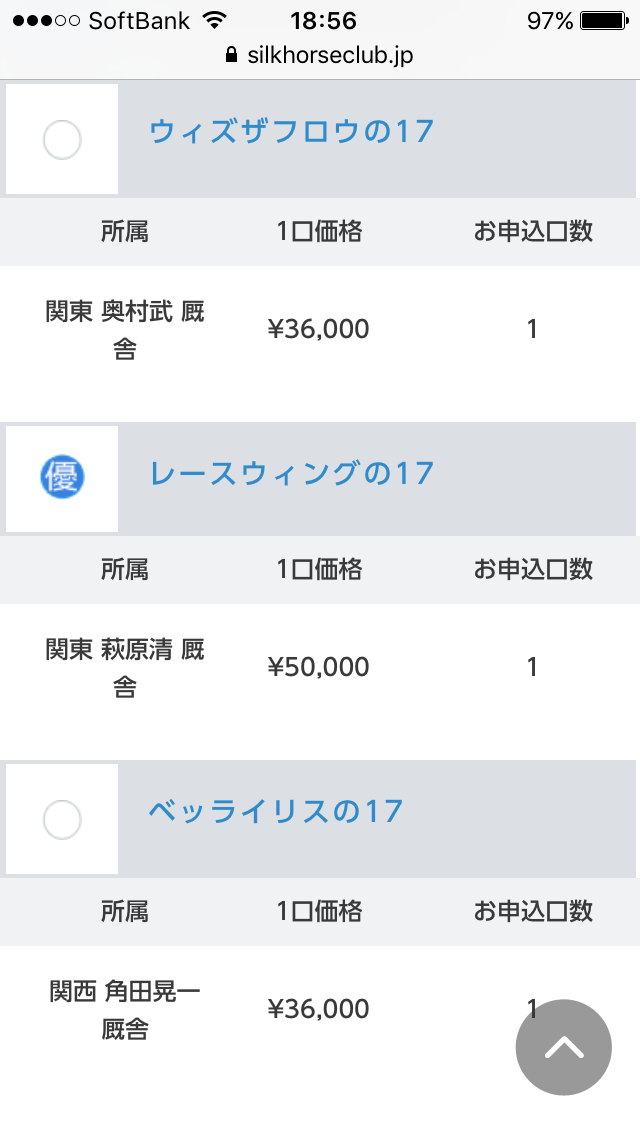Click 関西 角田晃一 厩舎 stable text
This screenshot has width=640, height=1136.
coord(125,1010)
